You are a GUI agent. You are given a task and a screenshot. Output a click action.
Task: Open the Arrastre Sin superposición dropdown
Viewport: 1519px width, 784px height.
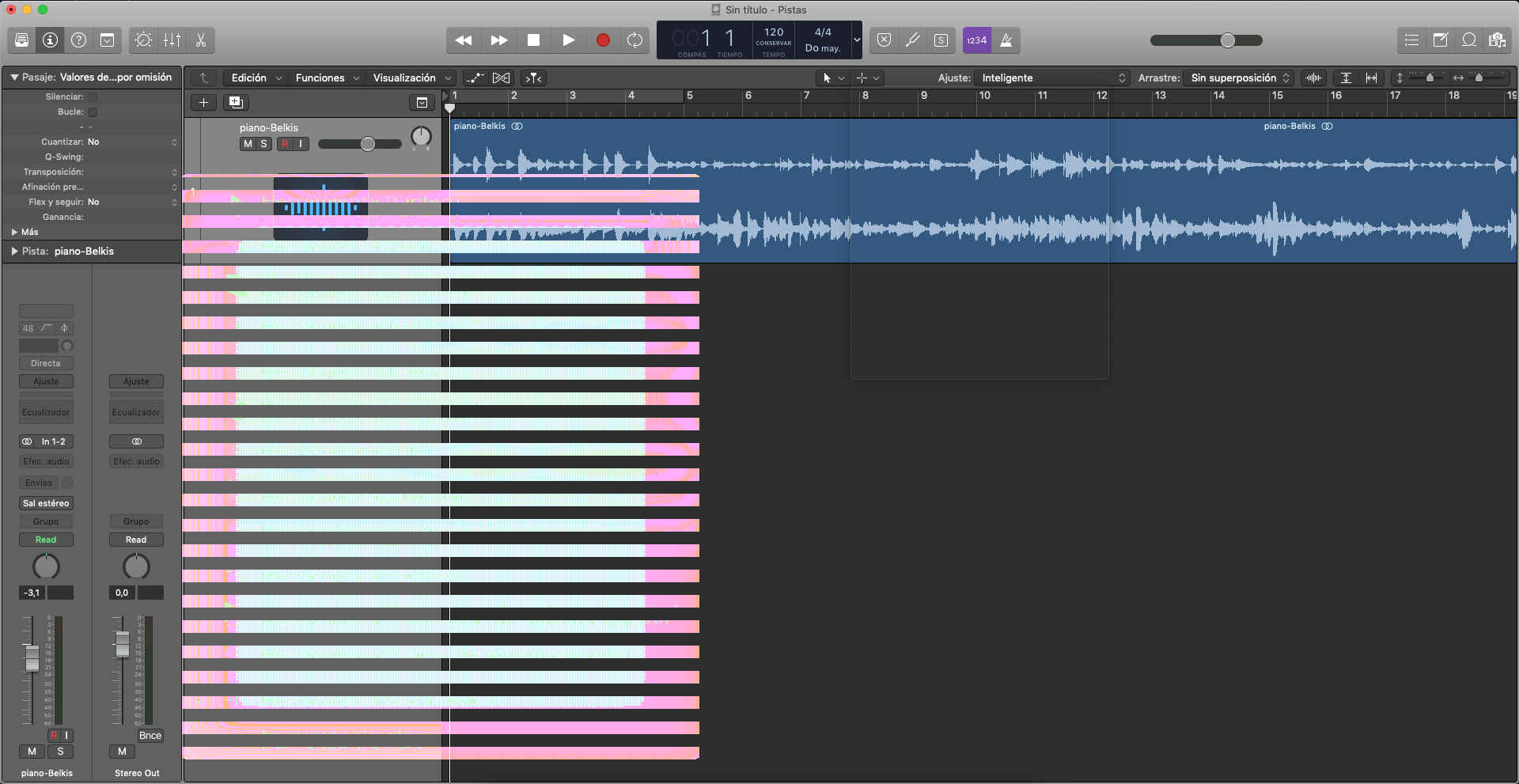(1239, 78)
